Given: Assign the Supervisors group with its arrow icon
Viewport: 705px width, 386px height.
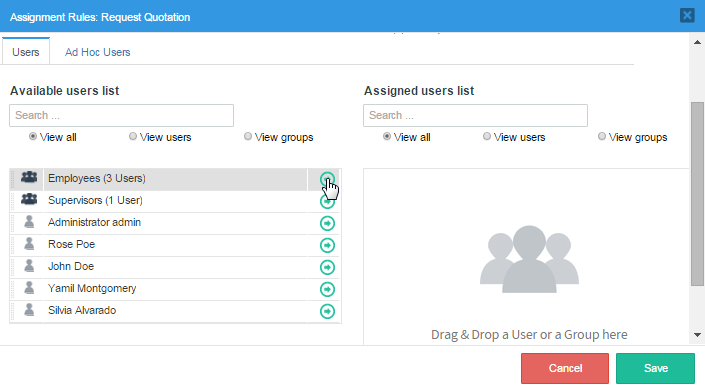Looking at the screenshot, I should pyautogui.click(x=327, y=201).
